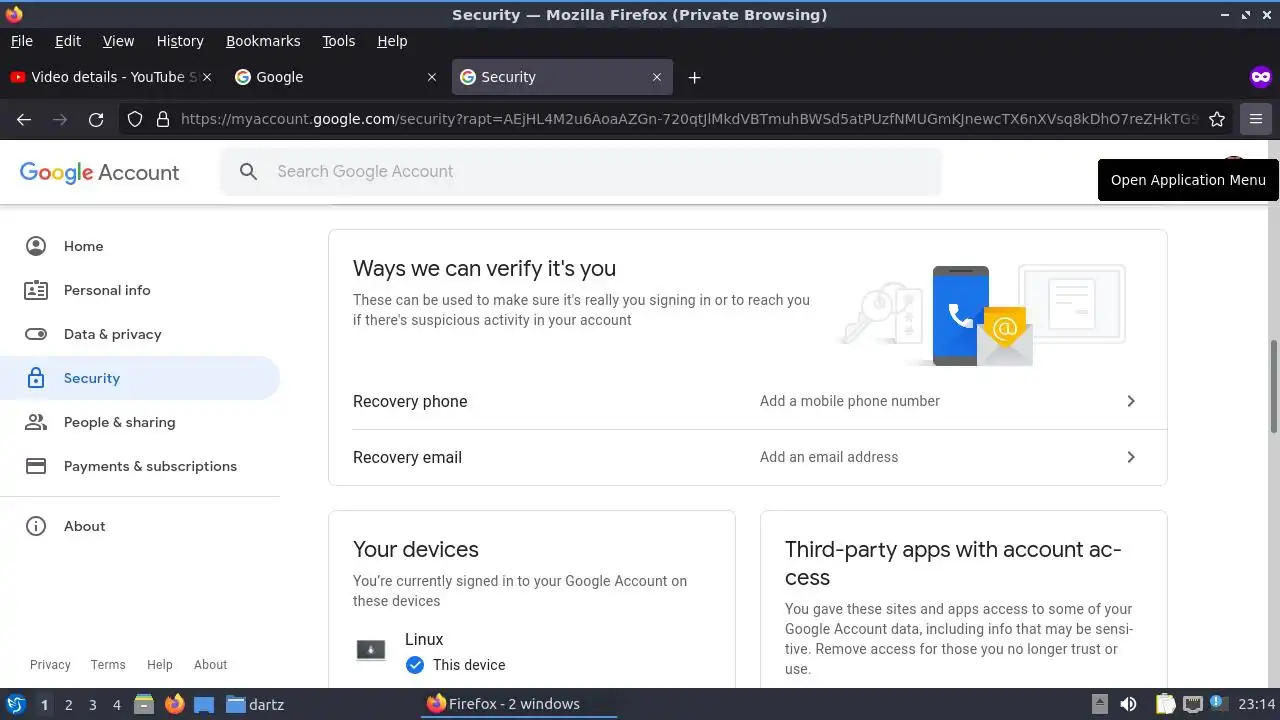Open Home in the sidebar

click(140, 246)
